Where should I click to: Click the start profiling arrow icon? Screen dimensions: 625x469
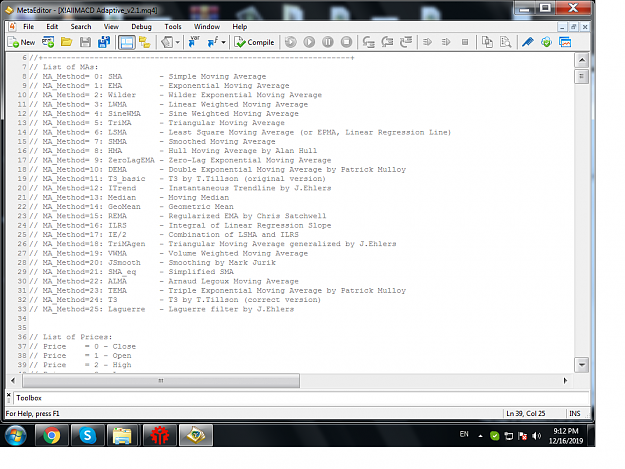point(427,42)
